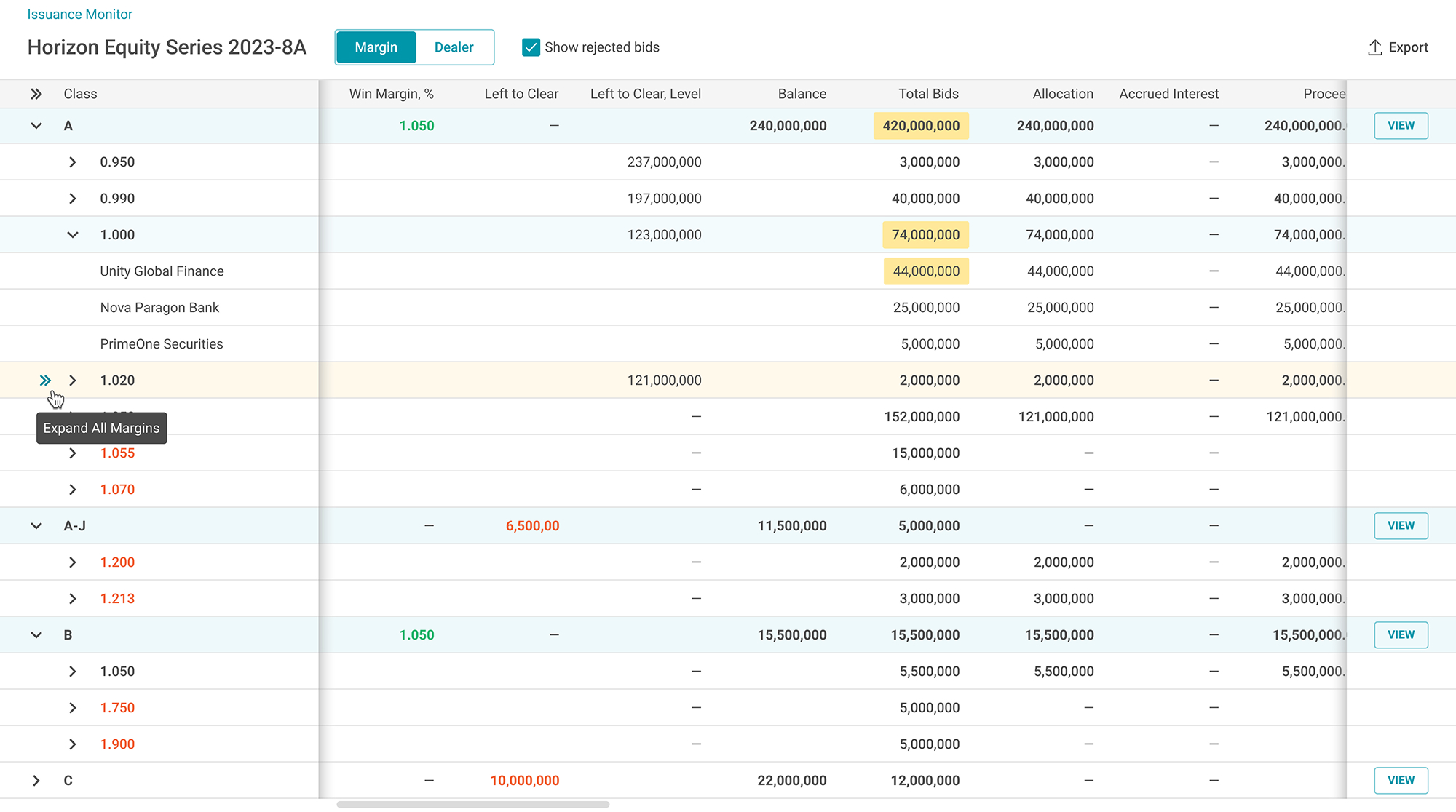Expand margin 1.070 chevron
This screenshot has height=812, width=1456.
(x=73, y=490)
